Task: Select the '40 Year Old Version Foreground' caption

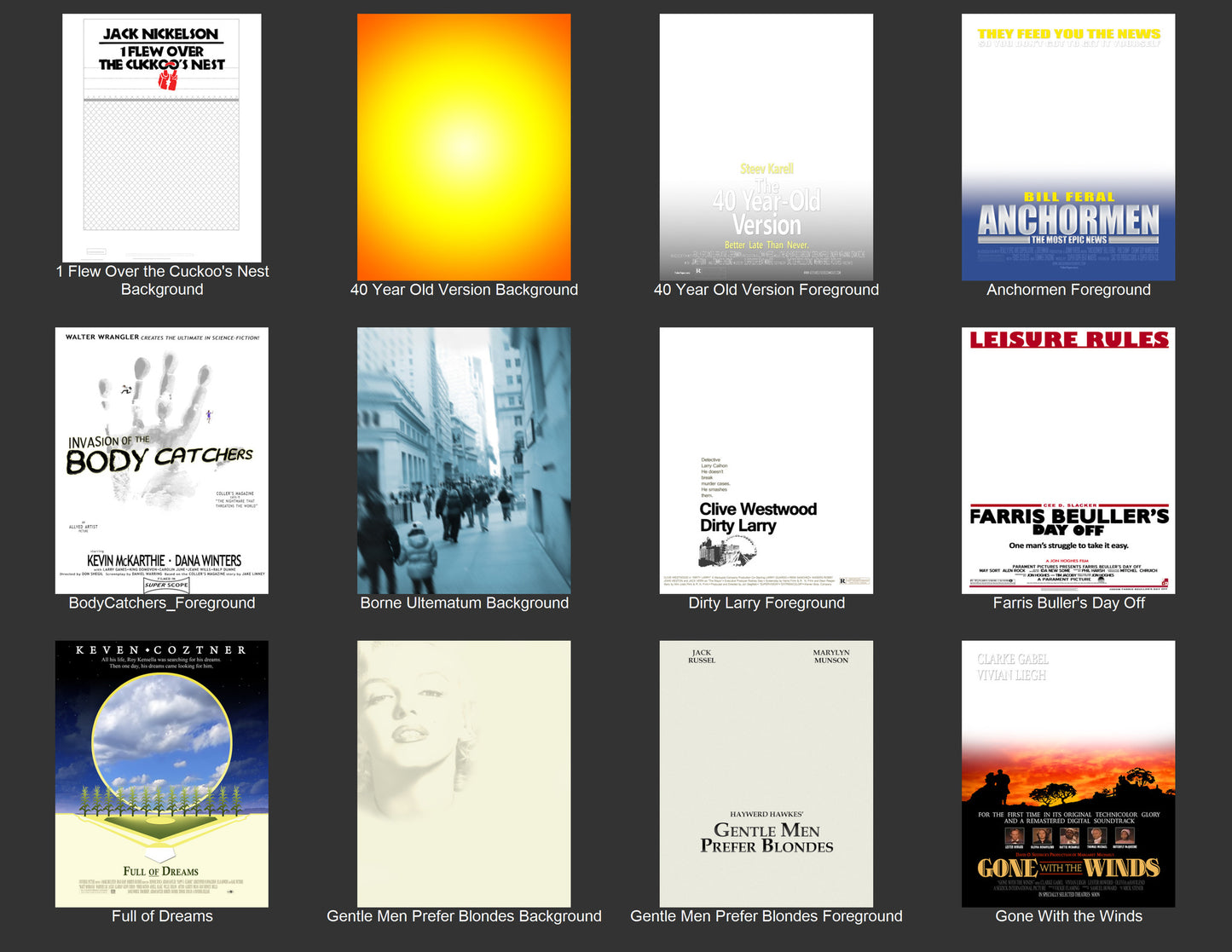Action: [x=766, y=290]
